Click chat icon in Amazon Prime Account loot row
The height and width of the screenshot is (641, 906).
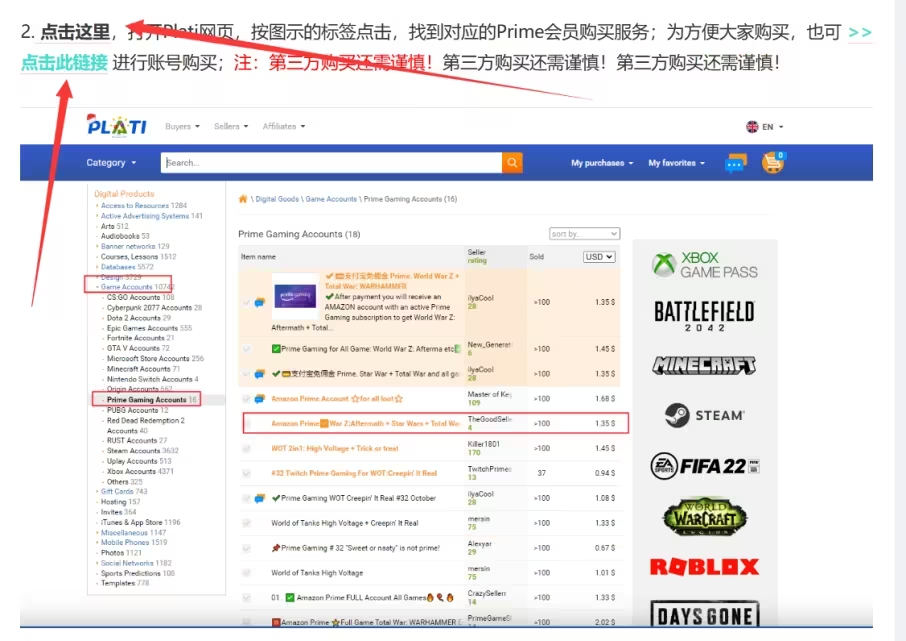[260, 398]
